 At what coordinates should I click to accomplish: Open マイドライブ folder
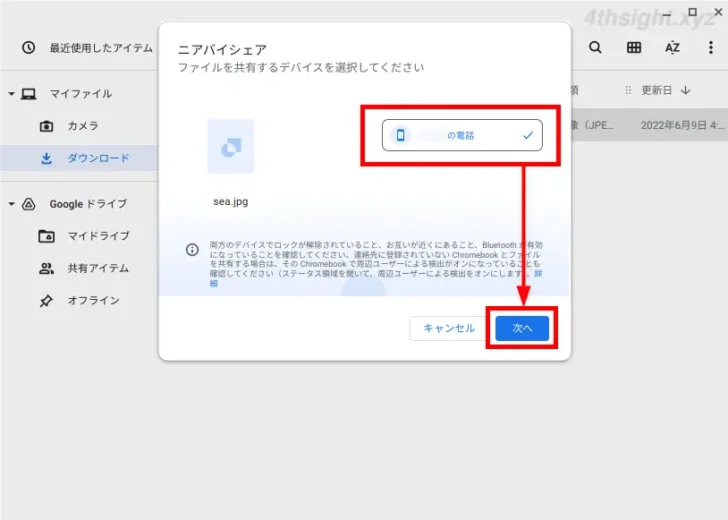[99, 236]
